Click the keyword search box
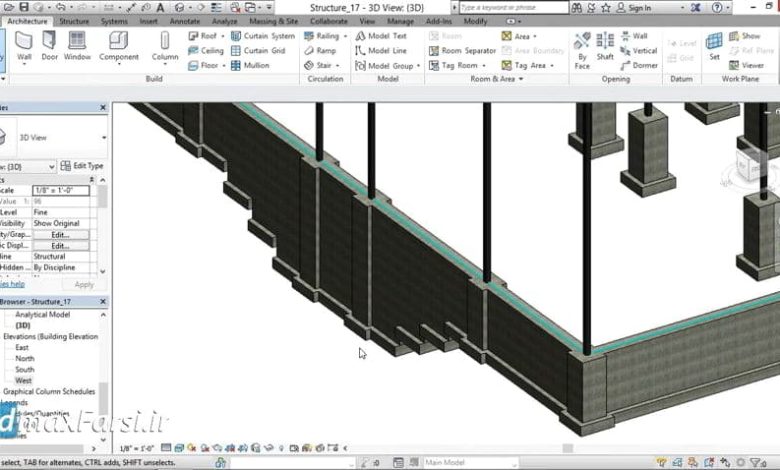Screen dimensions: 780x470 click(x=513, y=7)
